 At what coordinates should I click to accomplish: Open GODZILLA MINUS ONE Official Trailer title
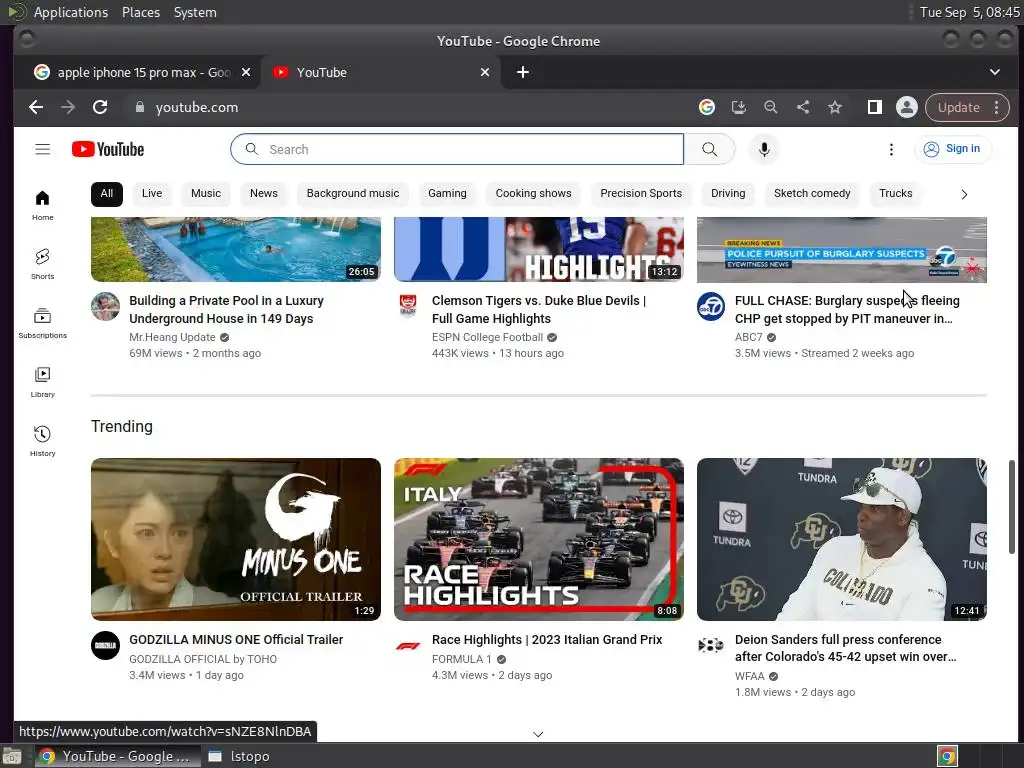click(x=236, y=639)
